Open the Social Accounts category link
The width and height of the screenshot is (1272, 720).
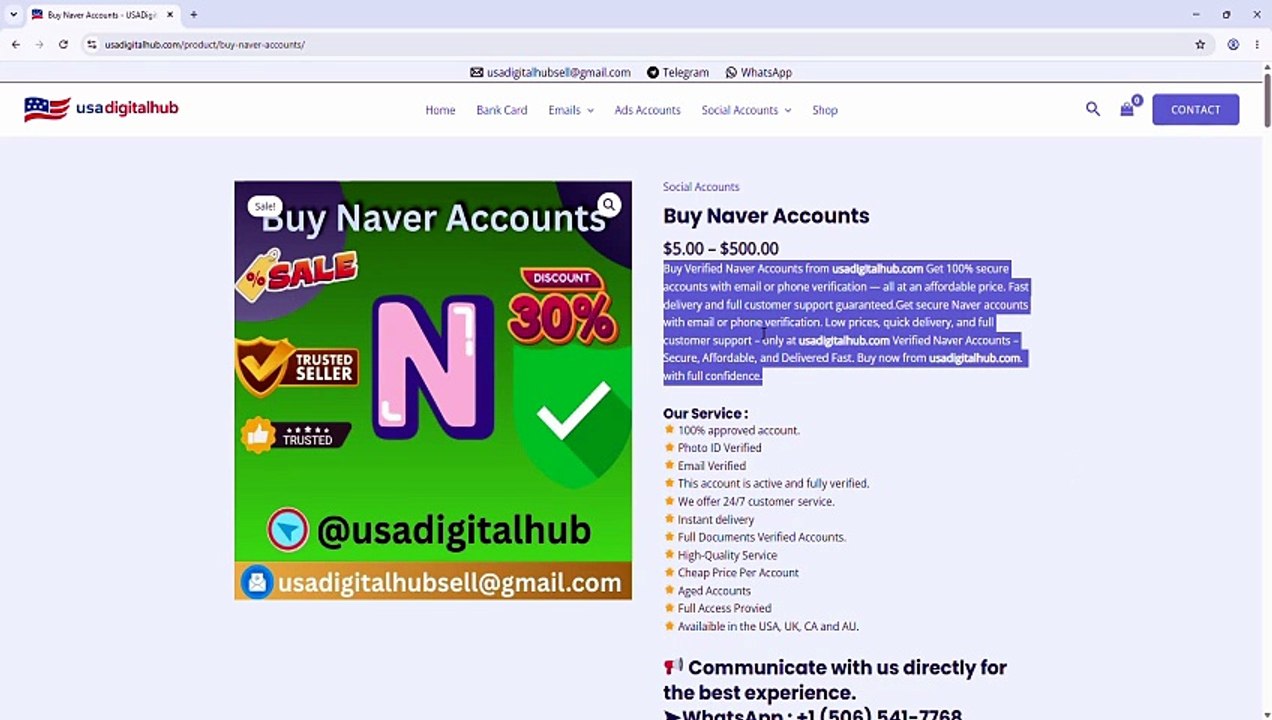701,187
